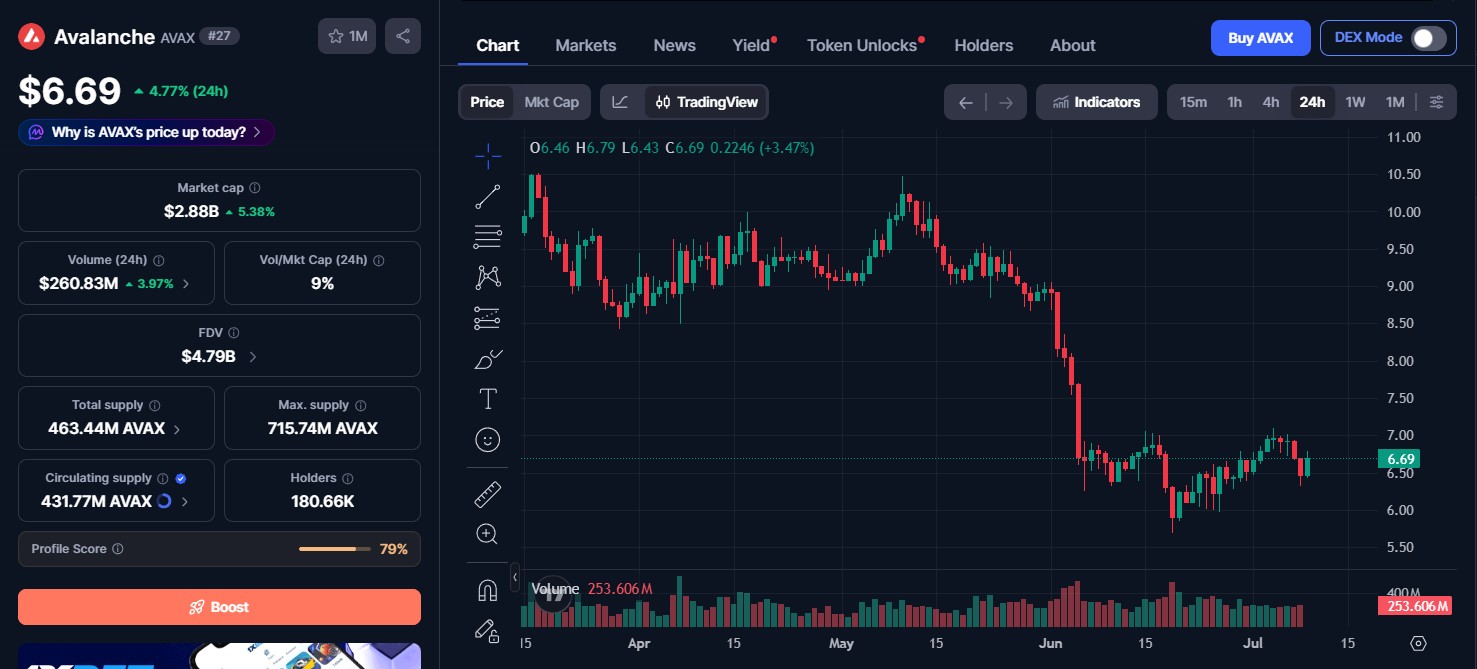This screenshot has height=669, width=1477.
Task: Expand Total supply details chevron
Action: coord(177,429)
